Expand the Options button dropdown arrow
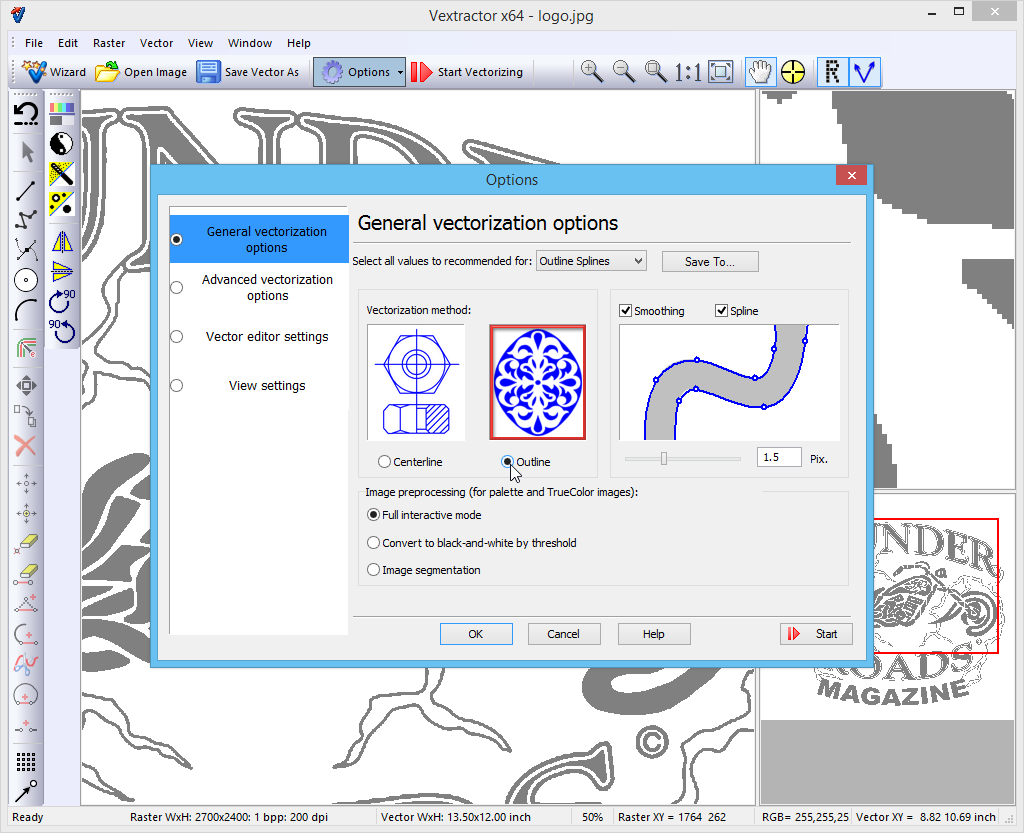This screenshot has width=1024, height=833. pyautogui.click(x=400, y=72)
